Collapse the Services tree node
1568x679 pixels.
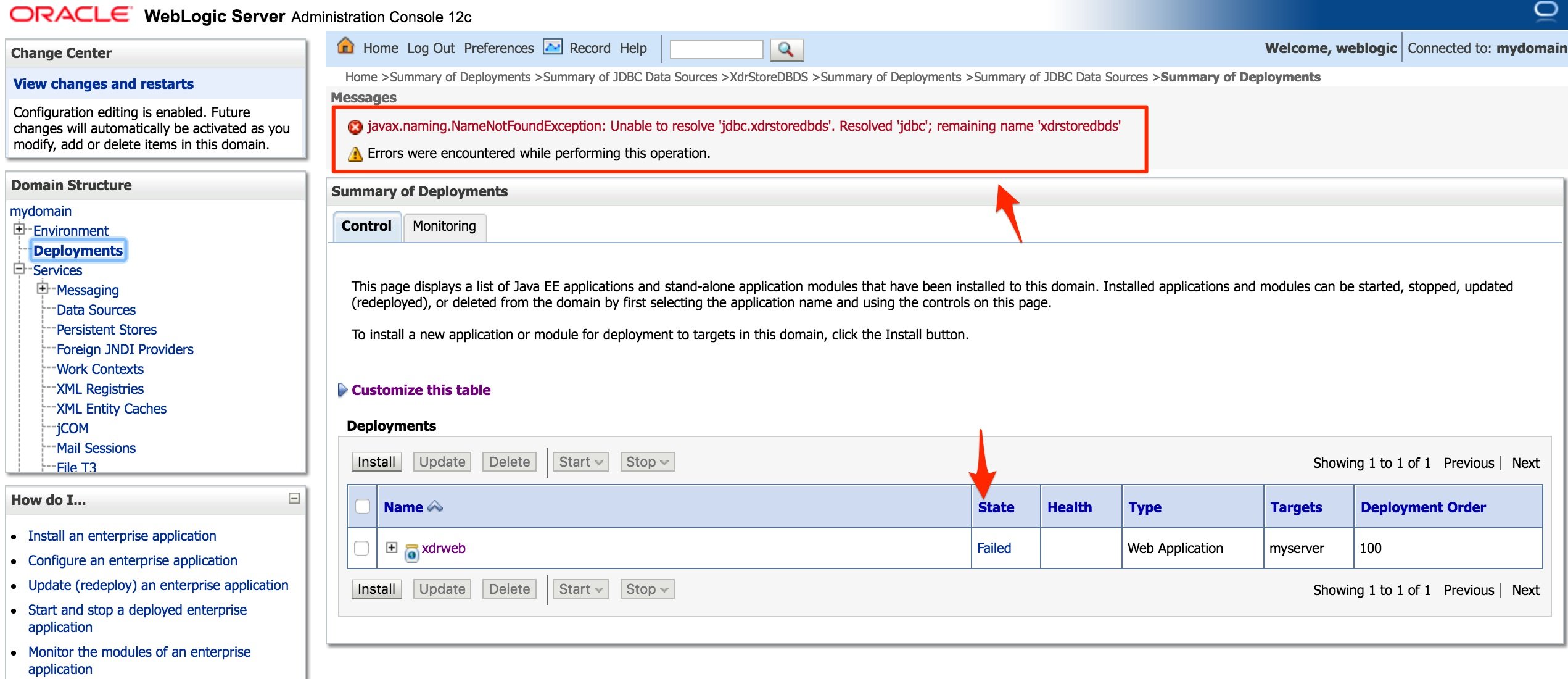(19, 269)
